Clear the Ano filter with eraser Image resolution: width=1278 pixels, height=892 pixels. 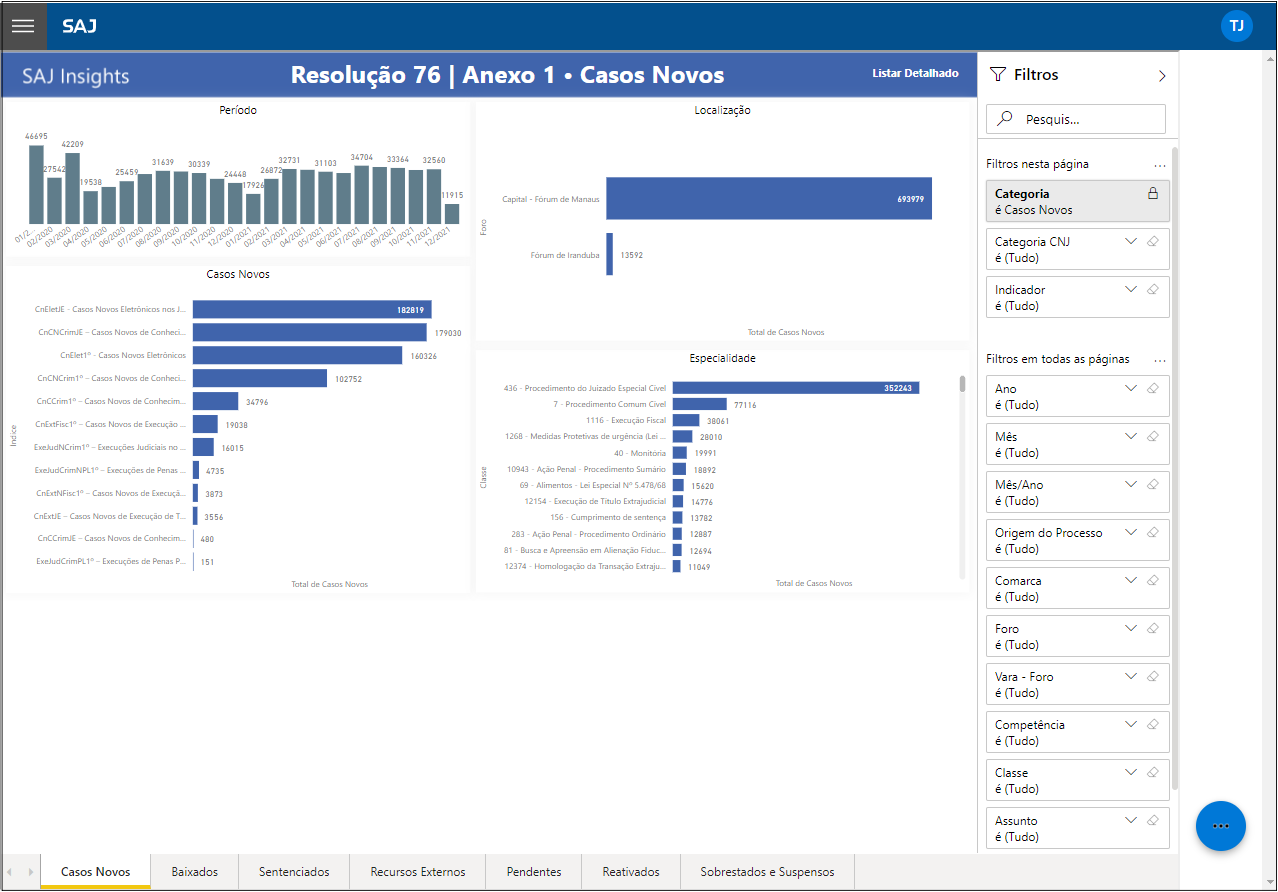pos(1153,388)
